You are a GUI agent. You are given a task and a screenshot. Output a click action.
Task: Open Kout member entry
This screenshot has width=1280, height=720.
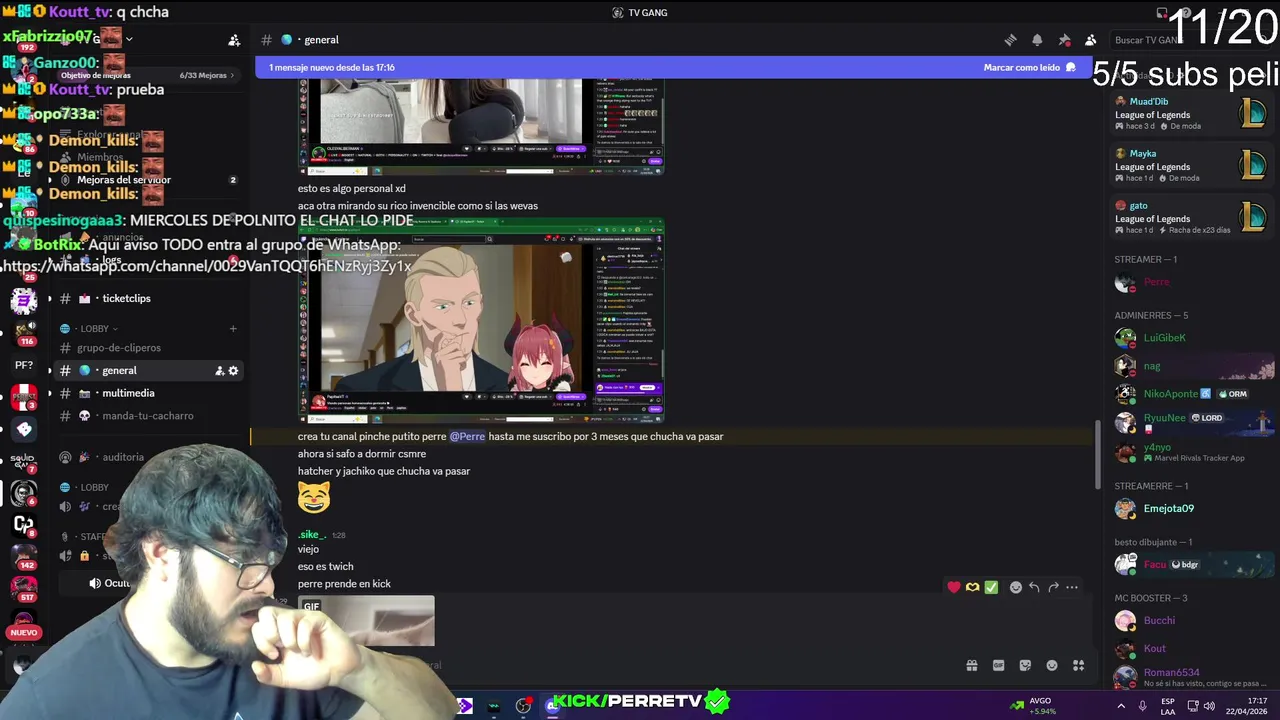tap(1190, 648)
